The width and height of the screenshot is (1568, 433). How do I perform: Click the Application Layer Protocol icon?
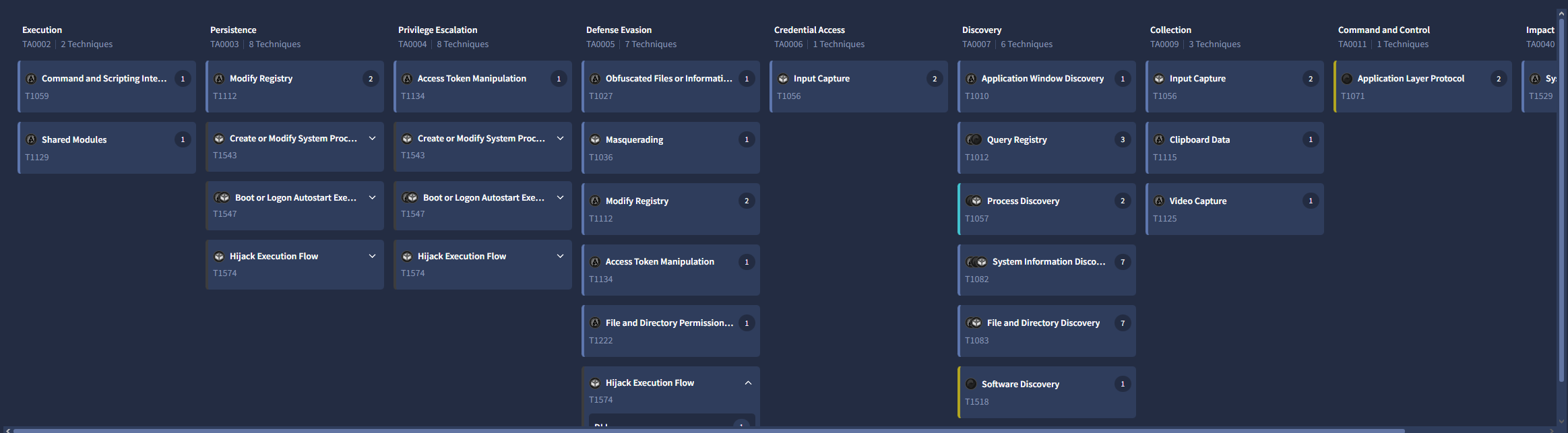(1347, 79)
